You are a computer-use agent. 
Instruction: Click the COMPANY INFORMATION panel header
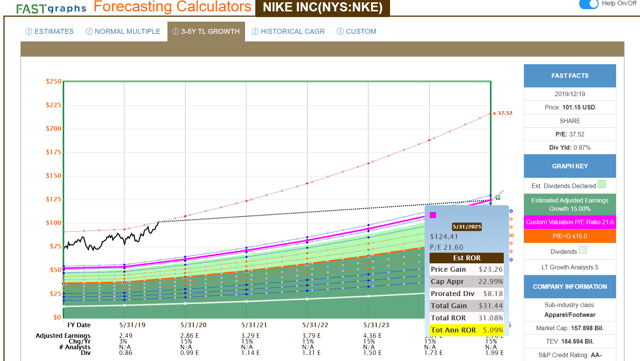[x=570, y=286]
